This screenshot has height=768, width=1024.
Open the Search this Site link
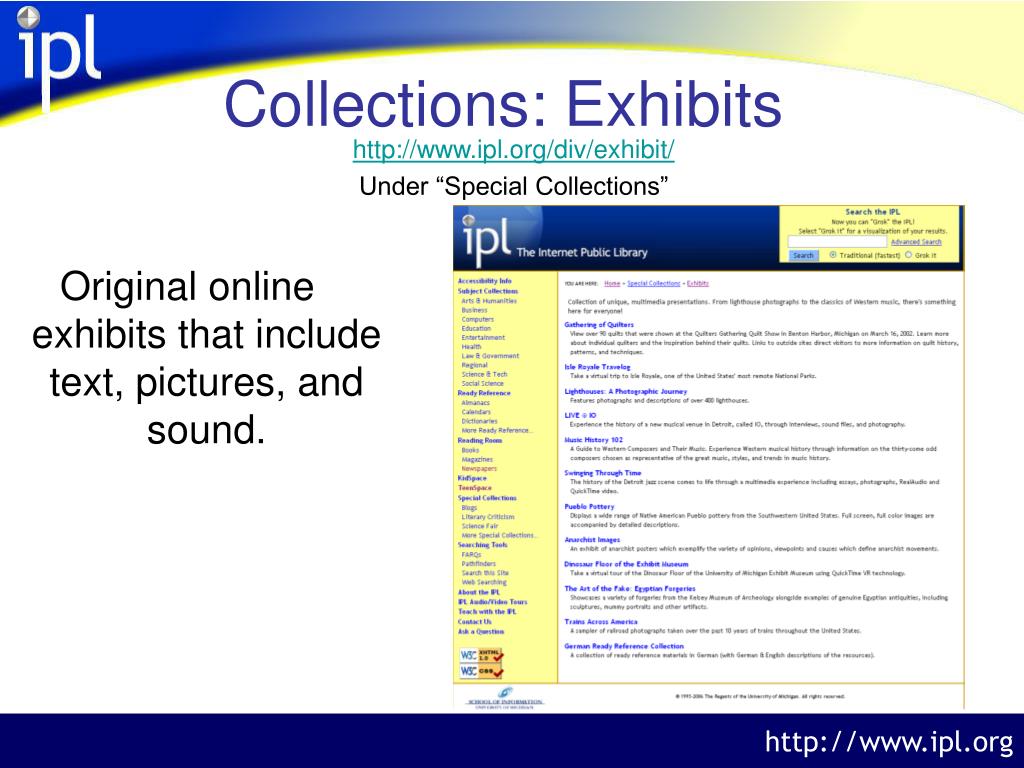(485, 573)
